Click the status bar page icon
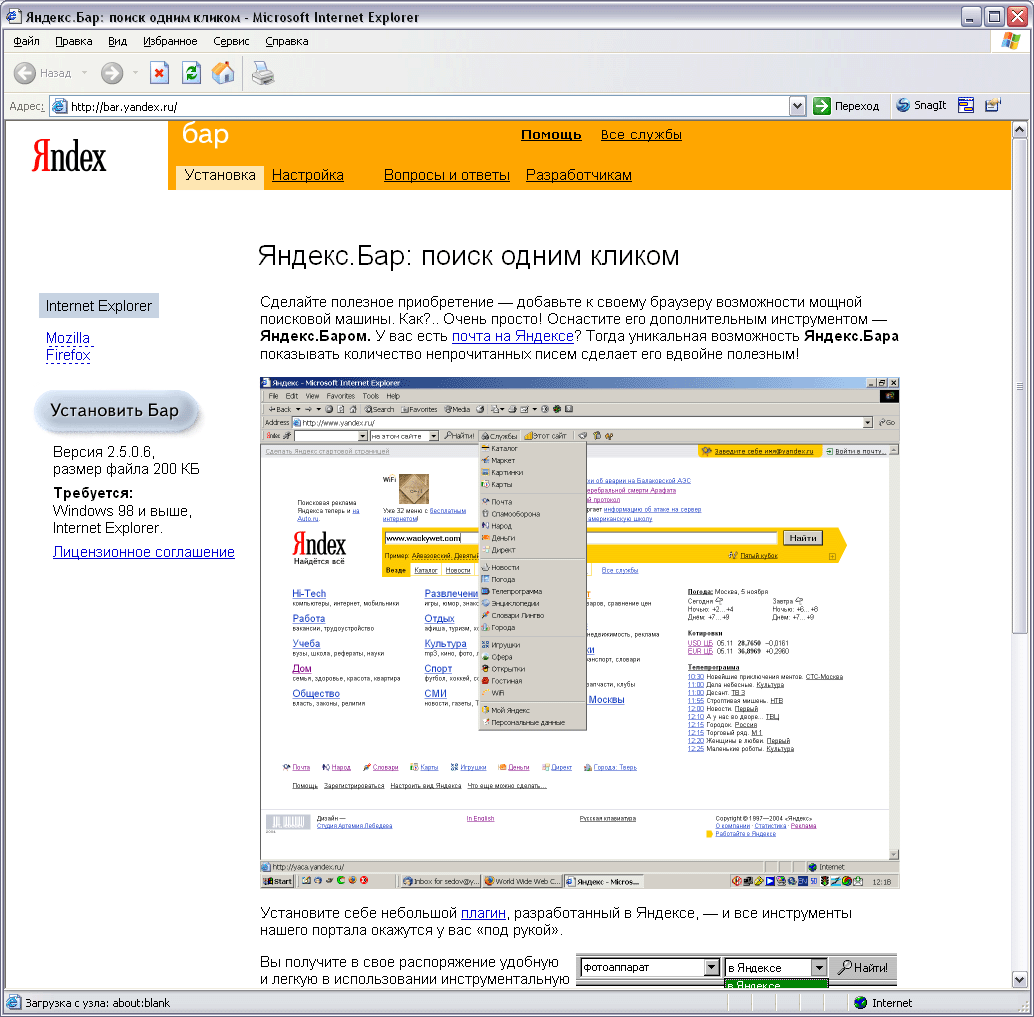 point(13,1002)
